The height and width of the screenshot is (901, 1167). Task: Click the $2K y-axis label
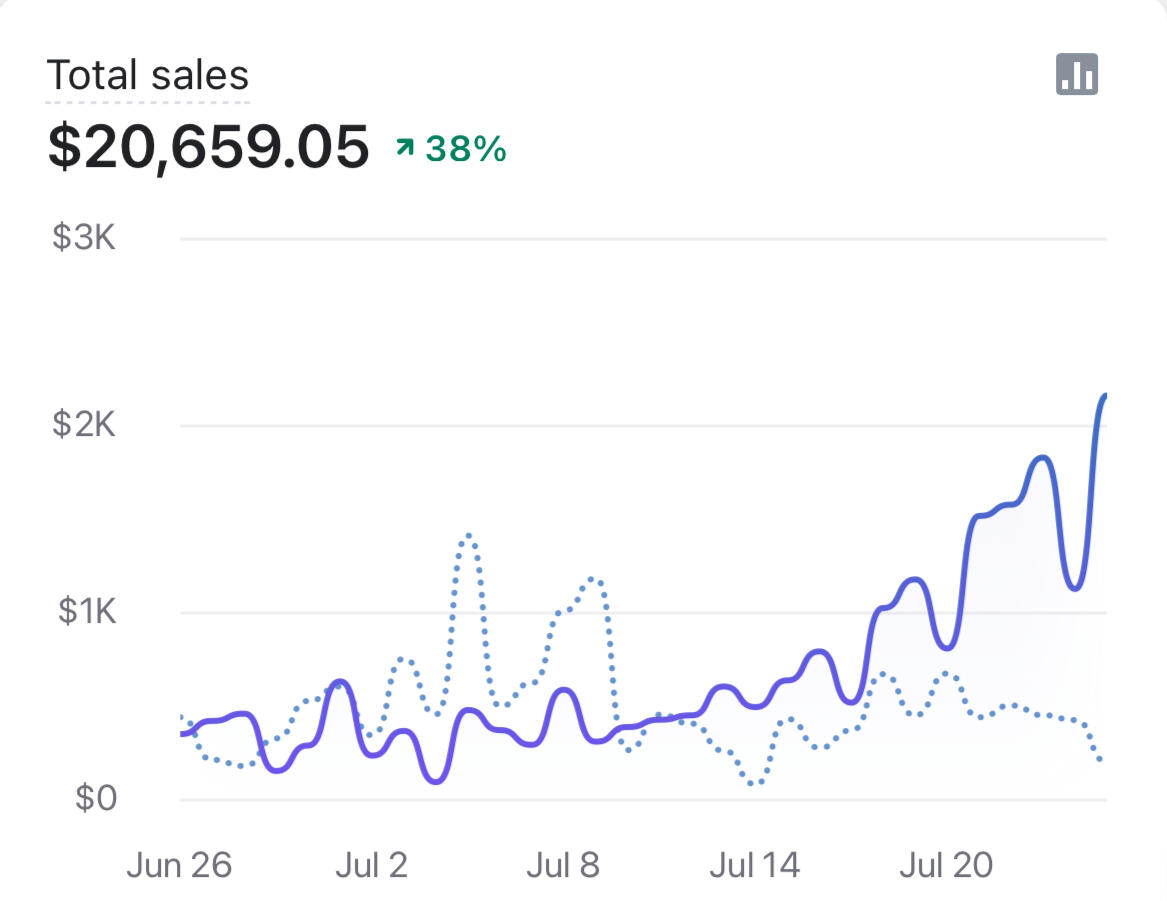point(84,425)
